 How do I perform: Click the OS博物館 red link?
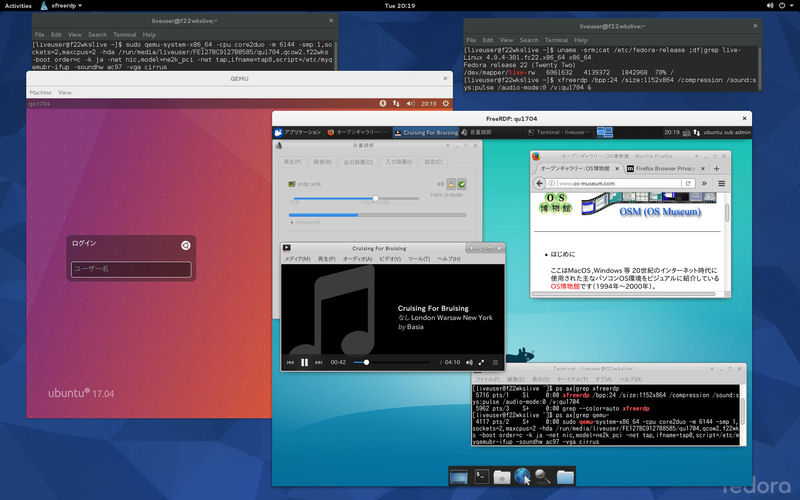(x=565, y=286)
